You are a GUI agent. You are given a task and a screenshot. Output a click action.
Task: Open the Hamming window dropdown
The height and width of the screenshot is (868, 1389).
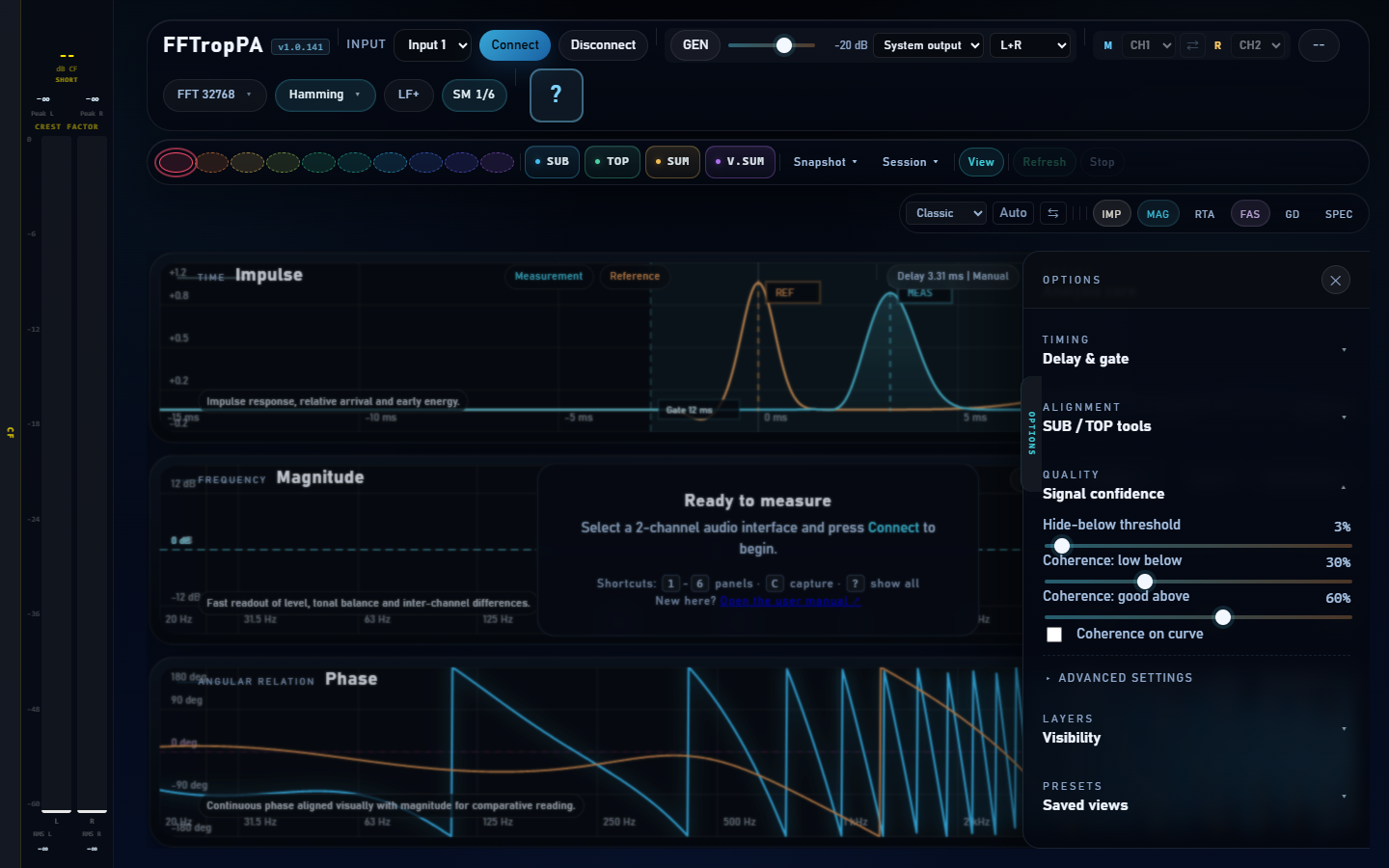pos(325,95)
